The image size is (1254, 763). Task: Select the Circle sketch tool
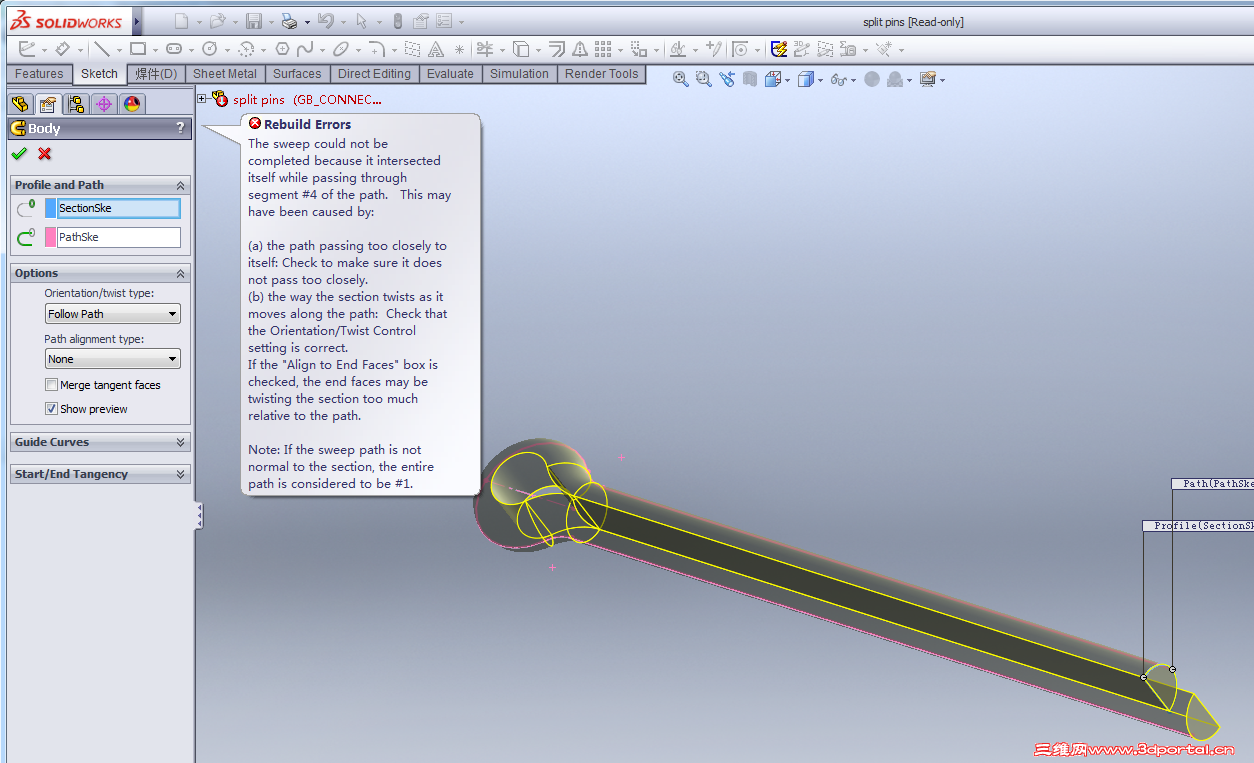pyautogui.click(x=210, y=49)
